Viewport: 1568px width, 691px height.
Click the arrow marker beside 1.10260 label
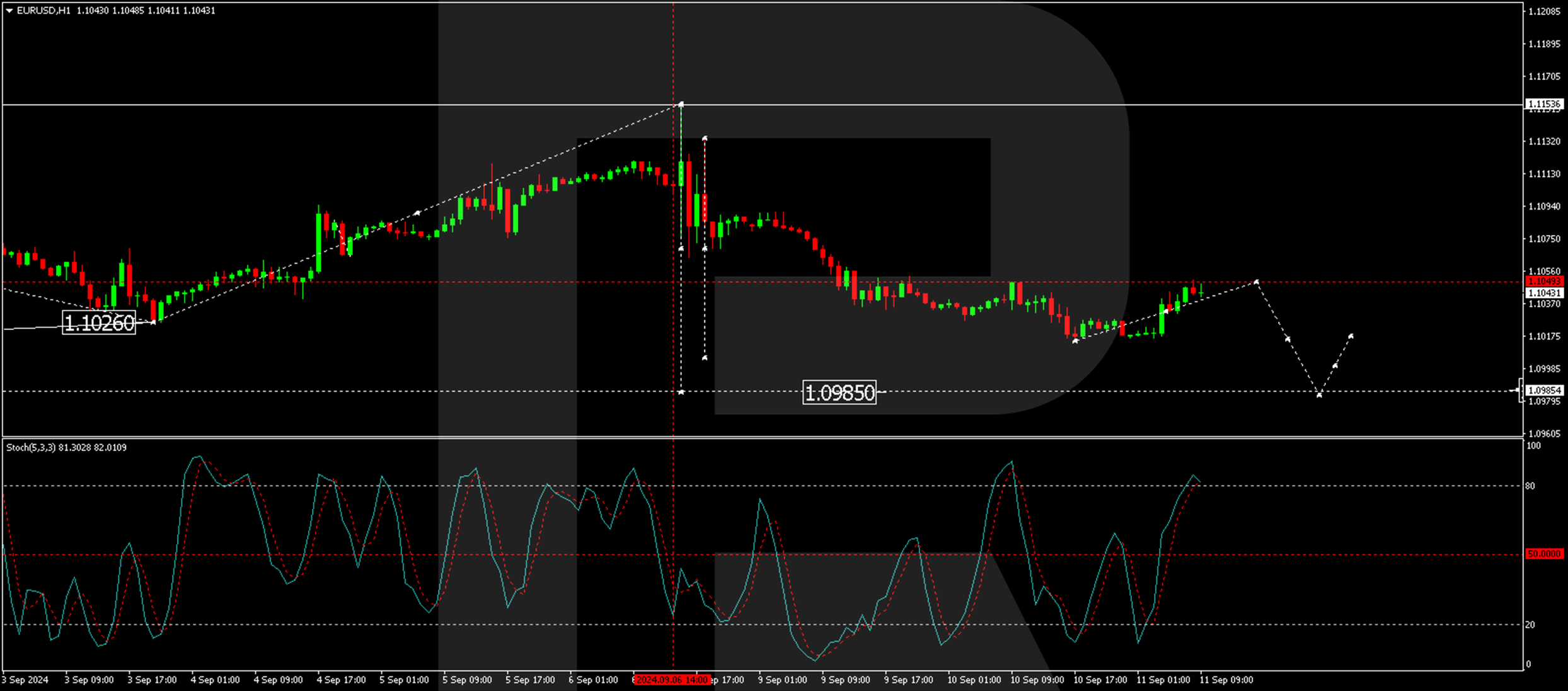pos(154,323)
